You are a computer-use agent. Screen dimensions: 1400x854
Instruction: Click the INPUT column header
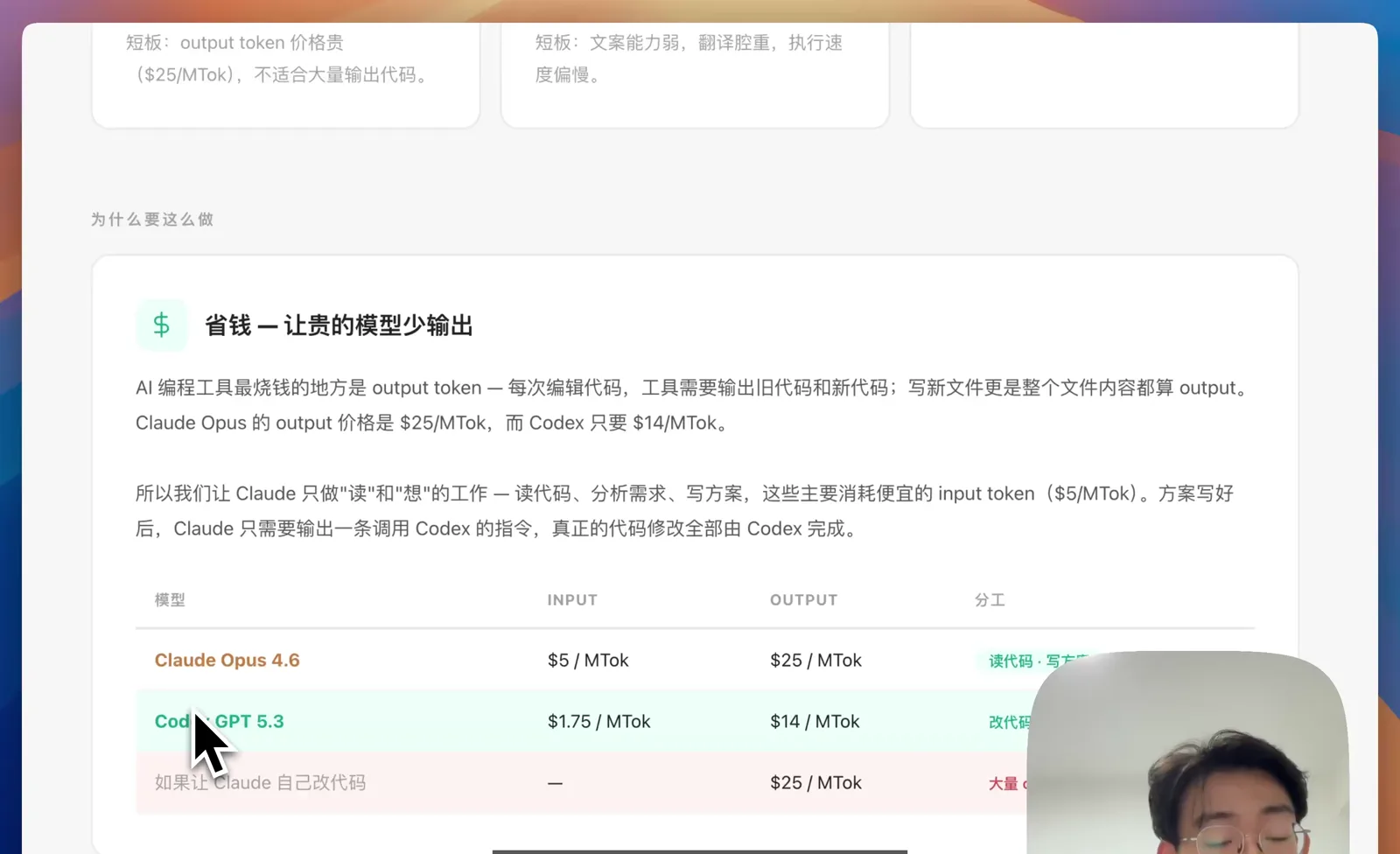(572, 600)
